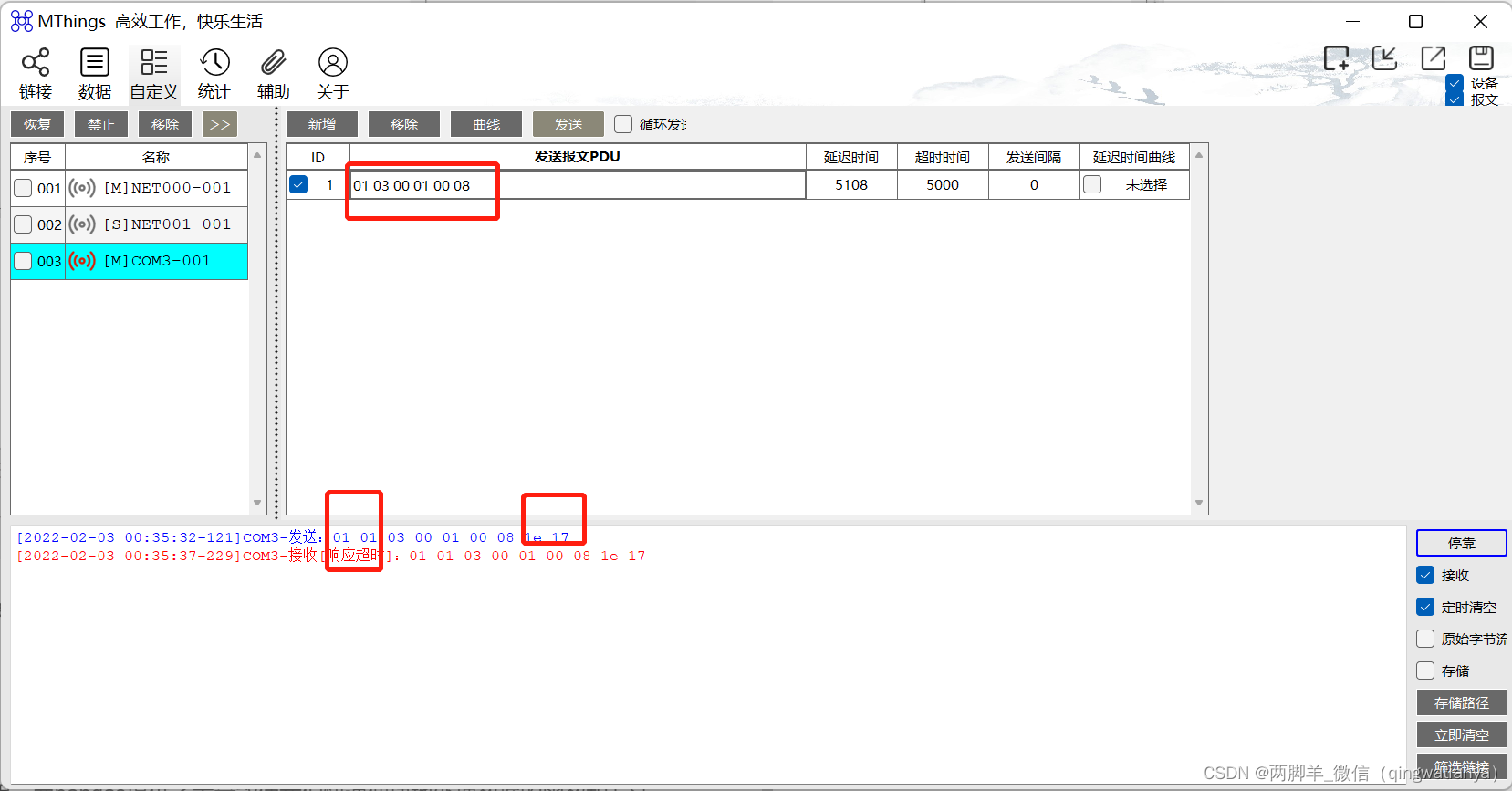The width and height of the screenshot is (1512, 791).
Task: Enable the 原始字节流 checkbox
Action: 1425,639
